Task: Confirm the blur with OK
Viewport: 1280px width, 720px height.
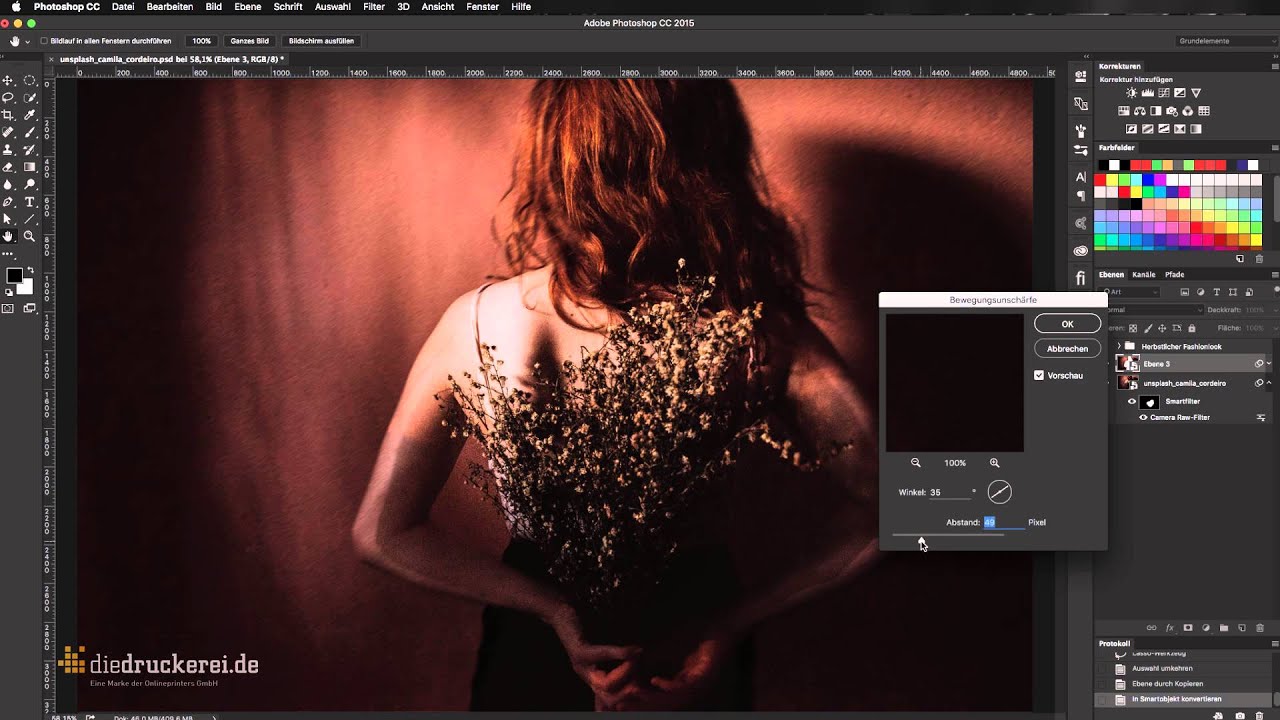Action: pos(1067,324)
